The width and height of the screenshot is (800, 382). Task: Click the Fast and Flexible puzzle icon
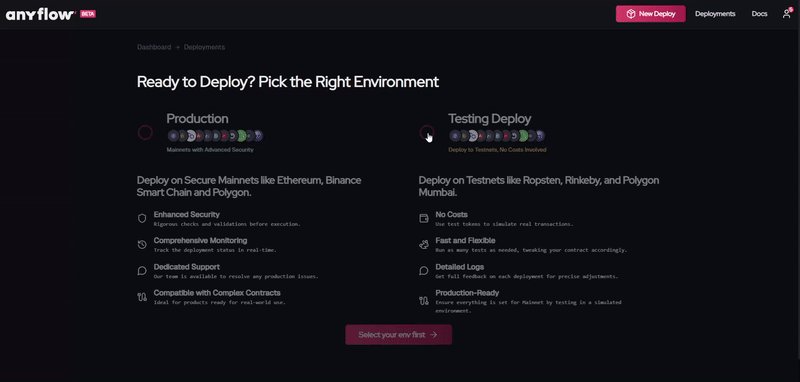(424, 245)
